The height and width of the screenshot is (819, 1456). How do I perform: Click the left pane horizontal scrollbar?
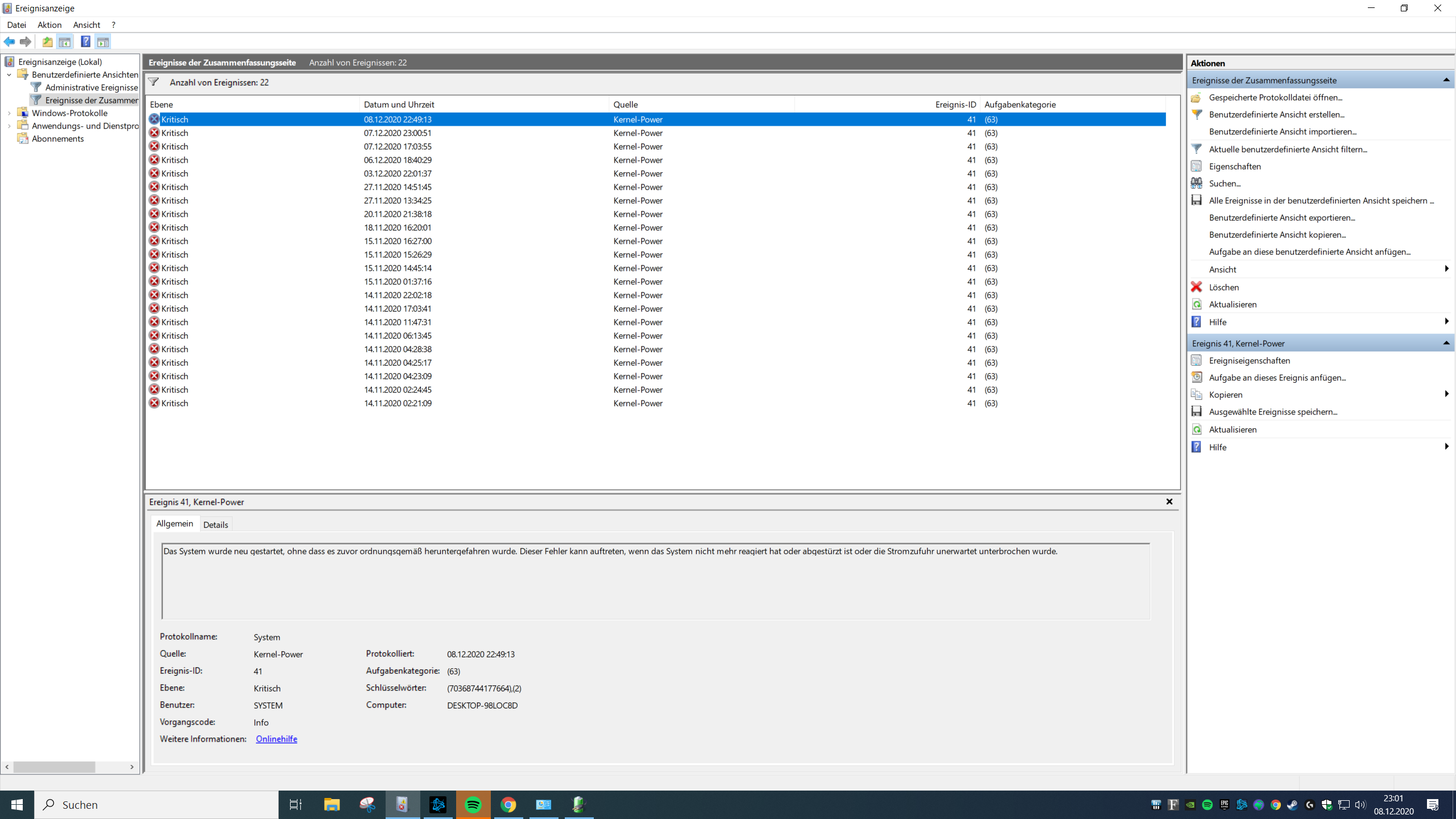click(54, 767)
